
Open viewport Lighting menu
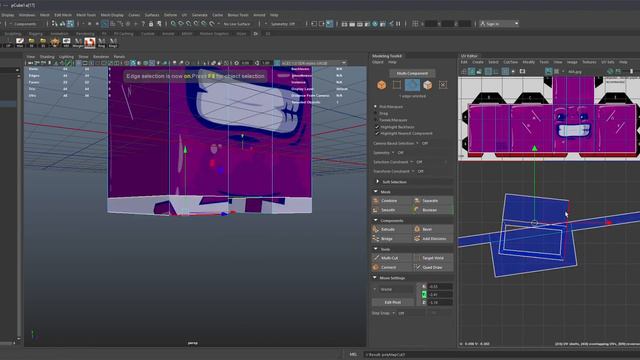point(66,57)
